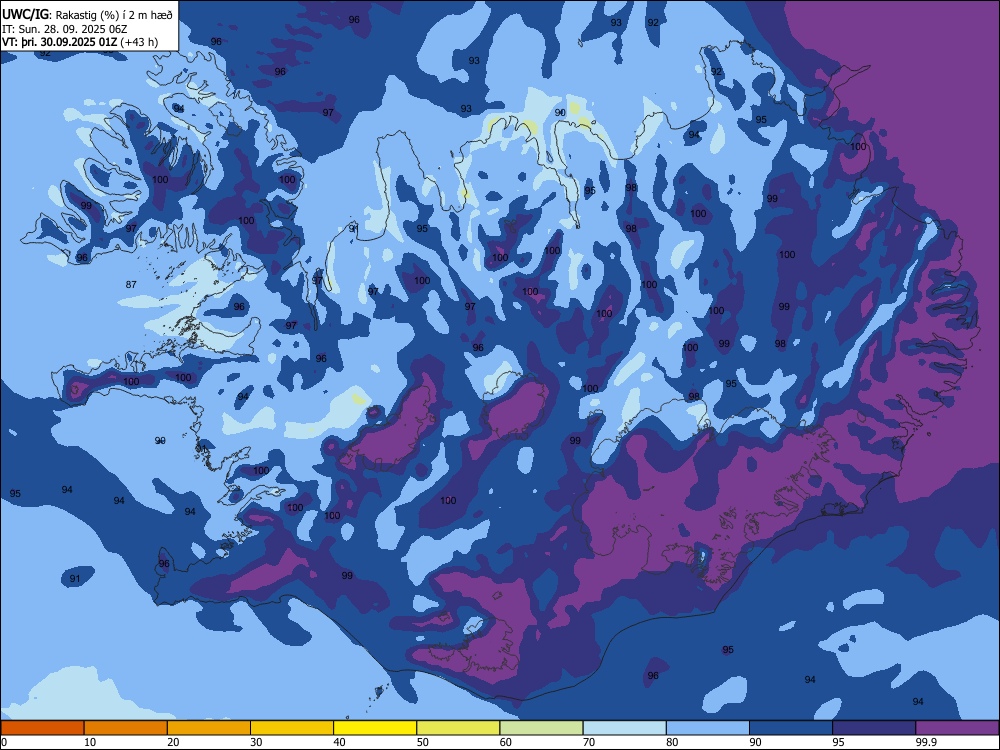
Task: Click the pale blue 70–80 legend swatch
Action: click(624, 728)
